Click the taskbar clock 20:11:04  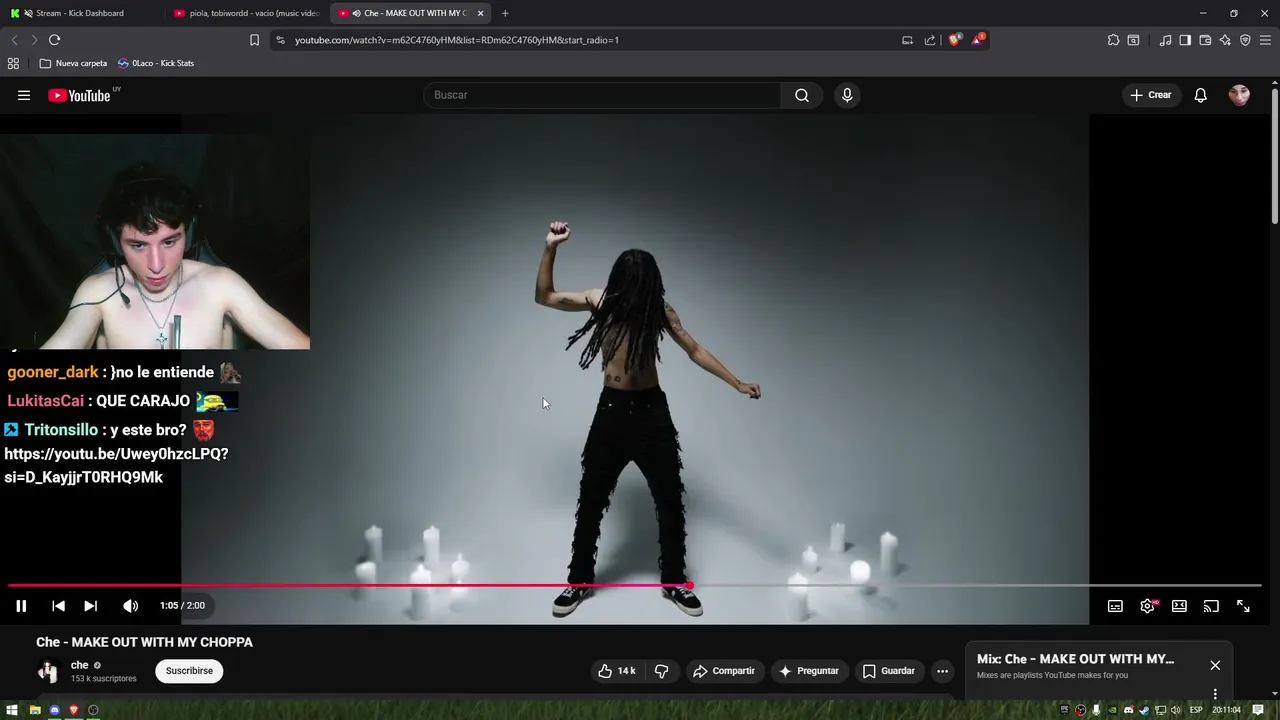[x=1226, y=710]
